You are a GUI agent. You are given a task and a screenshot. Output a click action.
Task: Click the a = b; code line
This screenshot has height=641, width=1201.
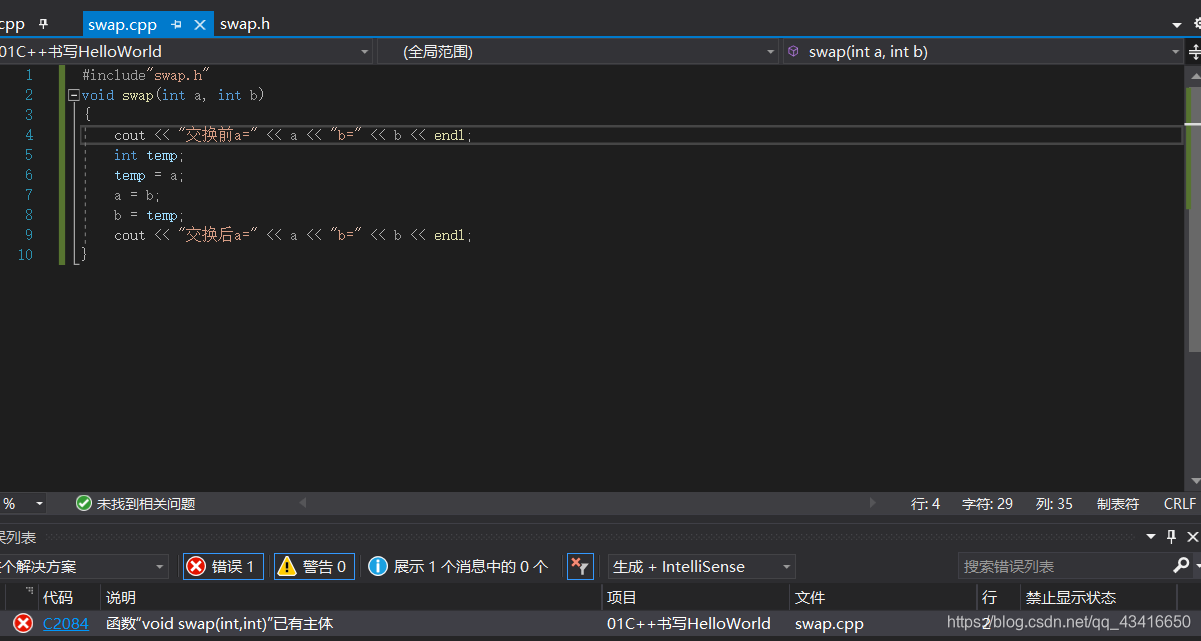click(x=137, y=195)
